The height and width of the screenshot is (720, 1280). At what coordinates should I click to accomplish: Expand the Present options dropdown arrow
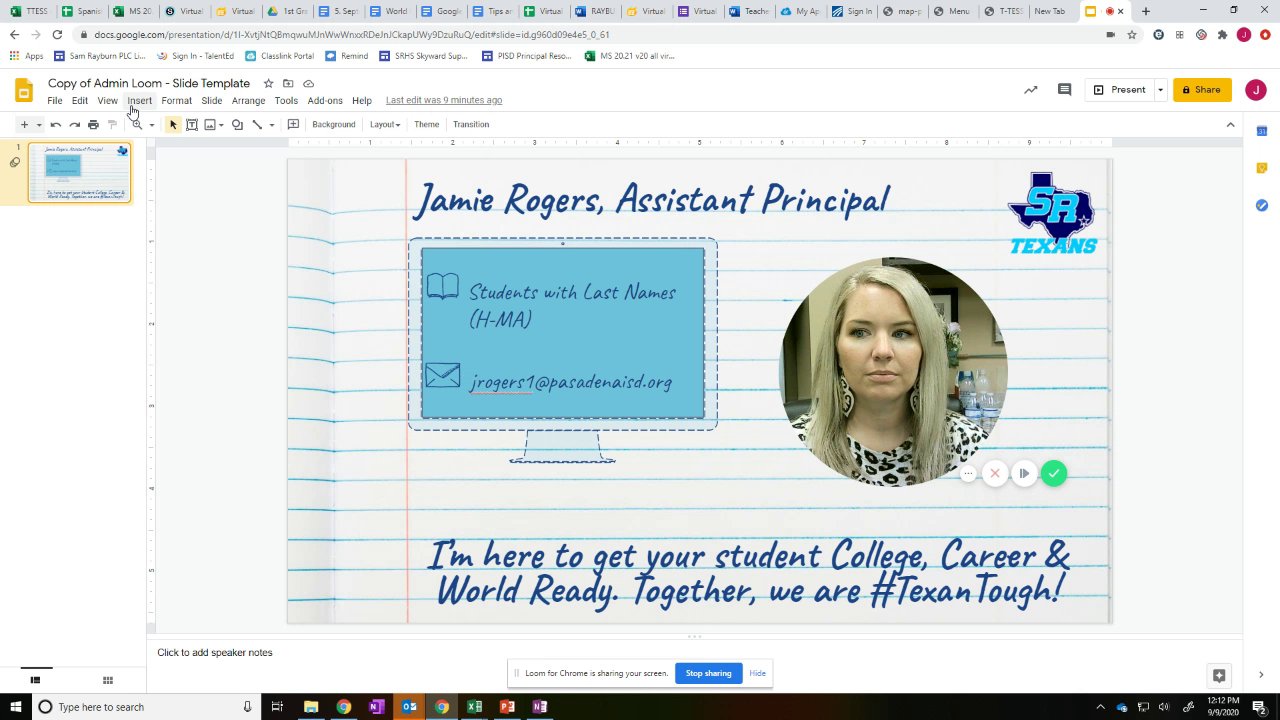(1160, 90)
